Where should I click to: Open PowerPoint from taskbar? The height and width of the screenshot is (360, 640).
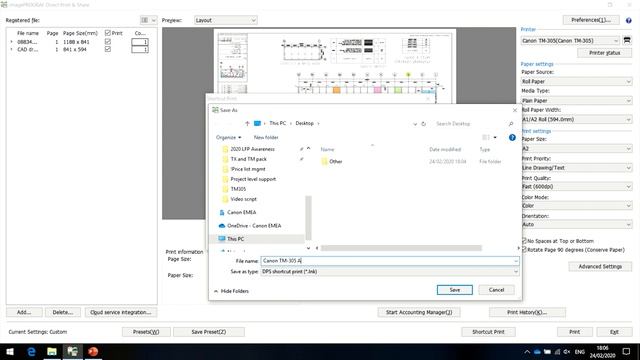click(93, 351)
